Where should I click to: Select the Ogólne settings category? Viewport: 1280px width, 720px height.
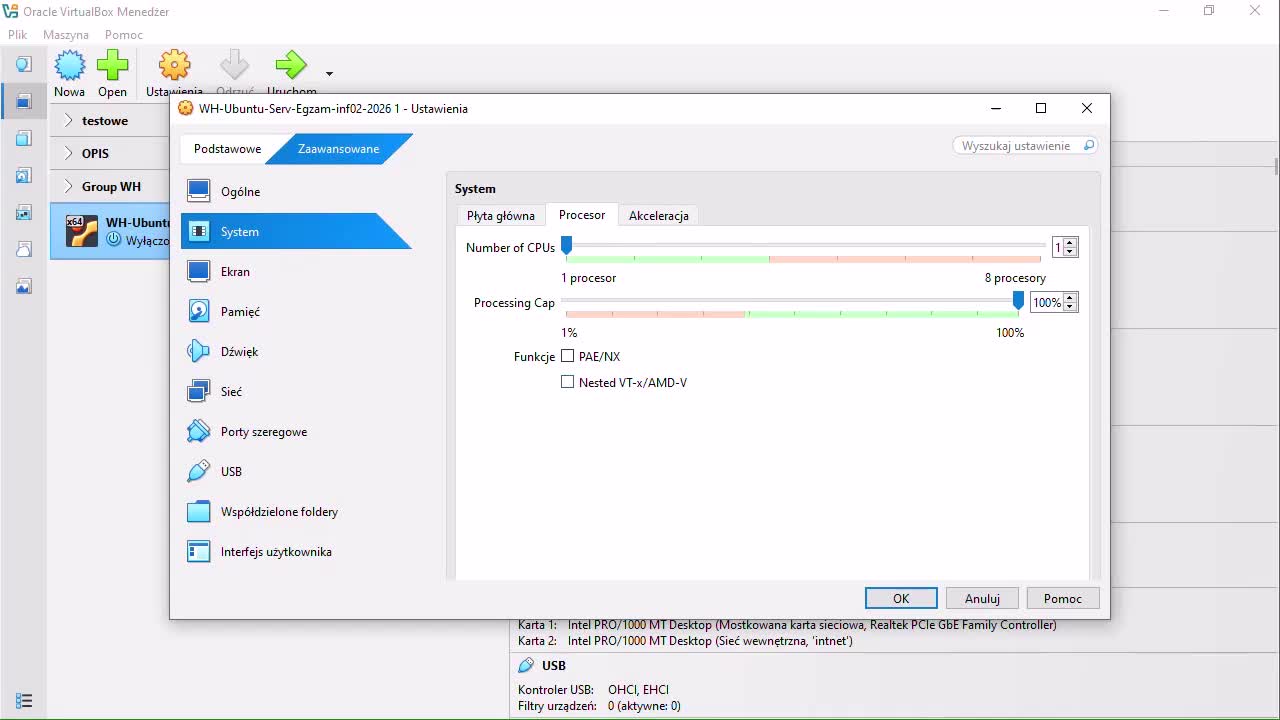tap(296, 192)
